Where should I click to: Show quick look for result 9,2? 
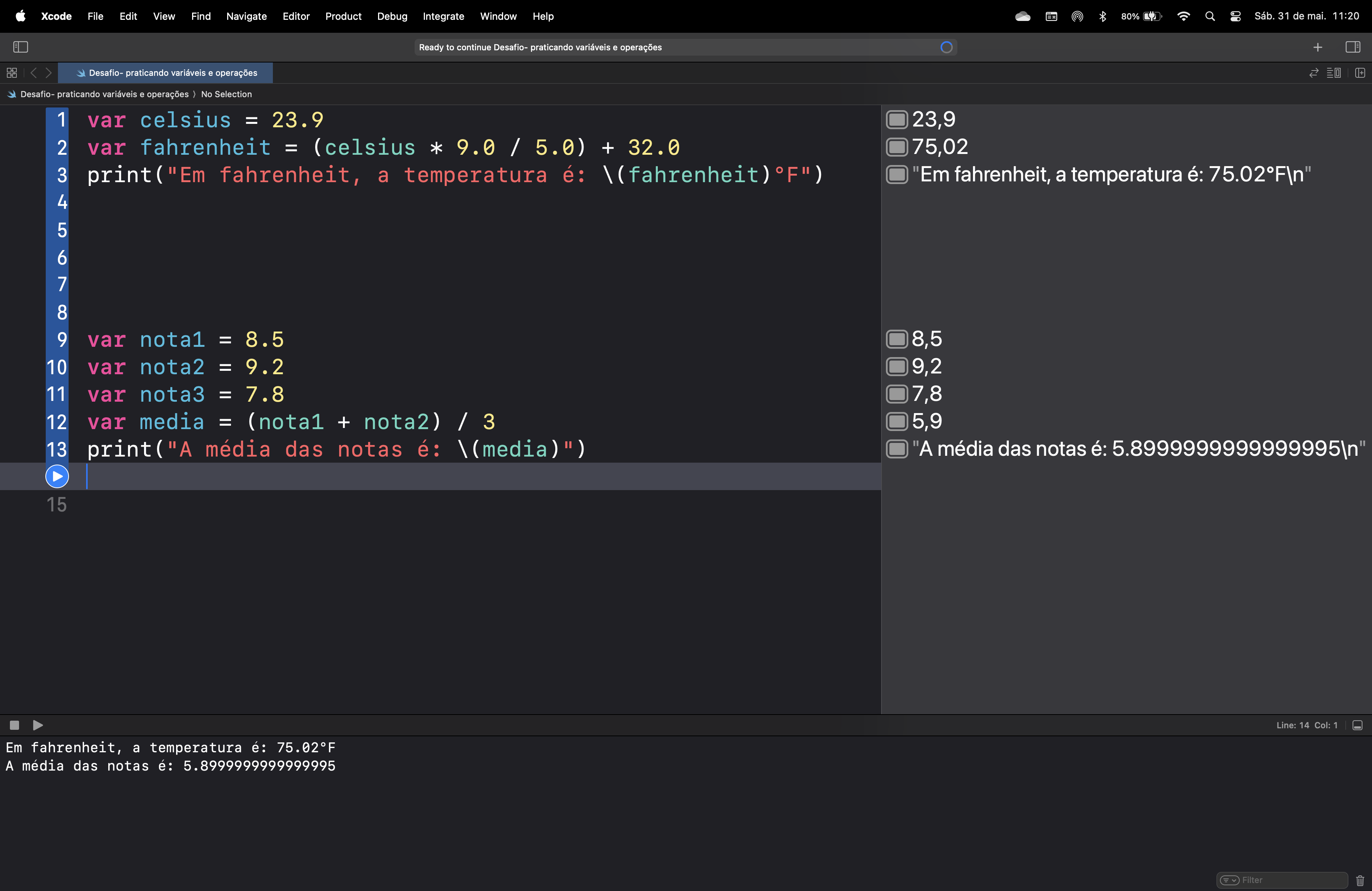[x=896, y=367]
